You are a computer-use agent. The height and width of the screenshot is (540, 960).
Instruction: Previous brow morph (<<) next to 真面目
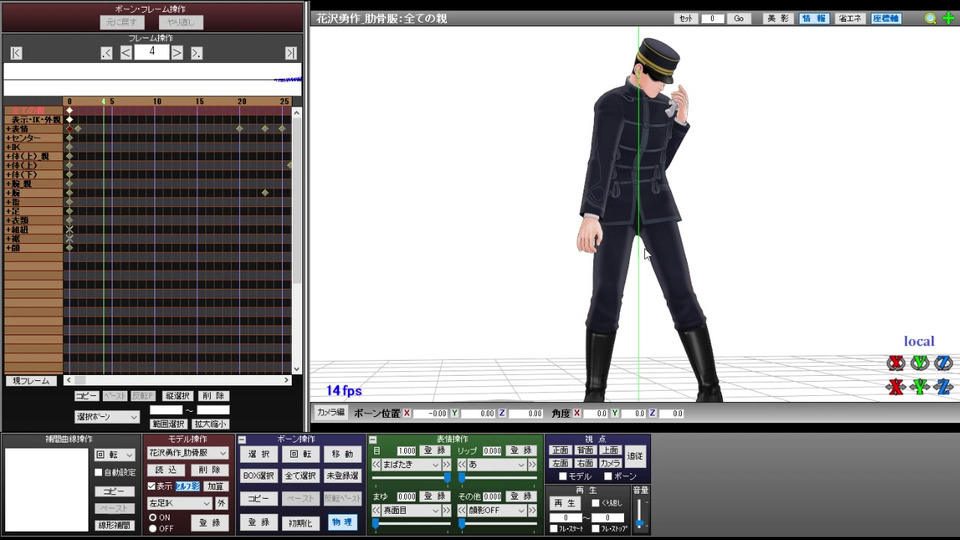tap(377, 510)
